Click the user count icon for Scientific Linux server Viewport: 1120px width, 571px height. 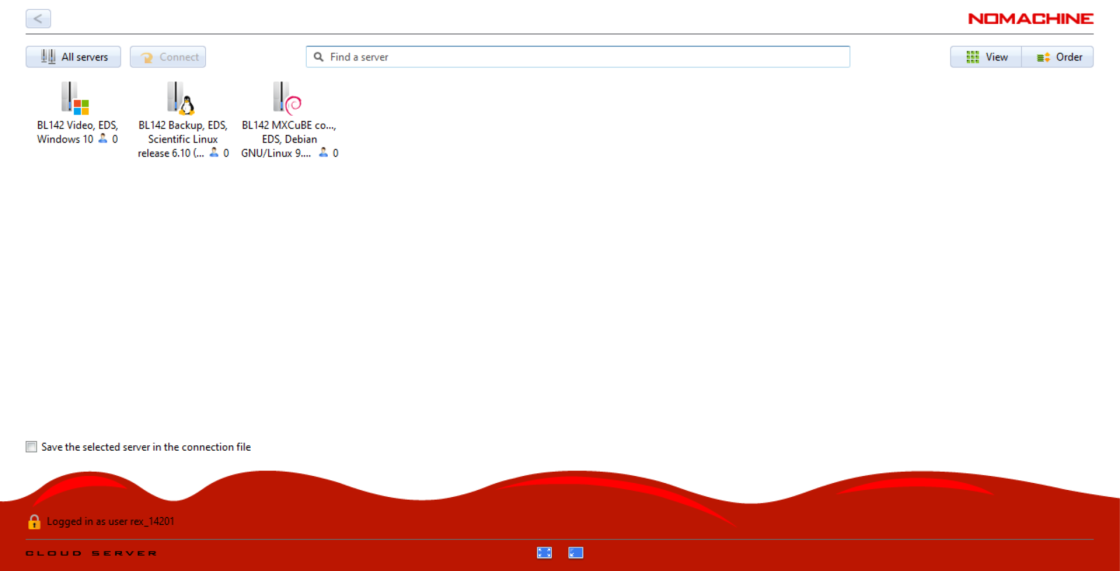[x=214, y=152]
